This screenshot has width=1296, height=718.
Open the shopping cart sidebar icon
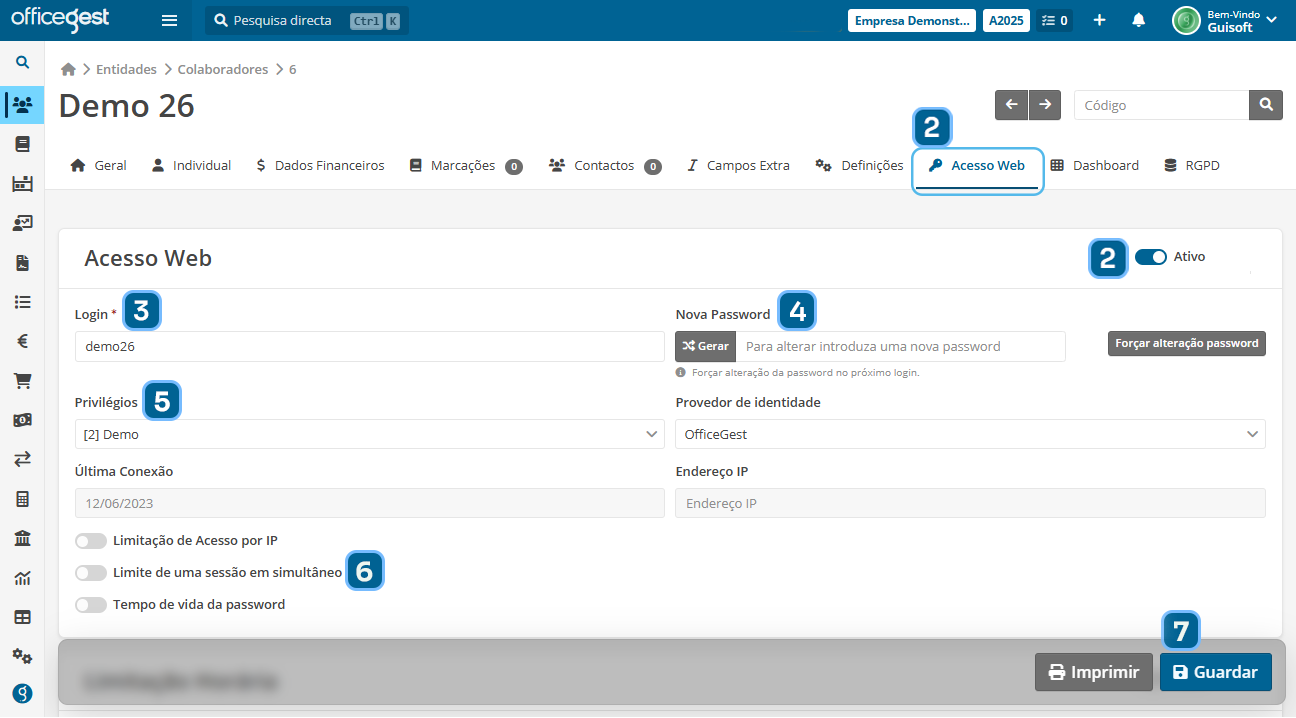[22, 380]
